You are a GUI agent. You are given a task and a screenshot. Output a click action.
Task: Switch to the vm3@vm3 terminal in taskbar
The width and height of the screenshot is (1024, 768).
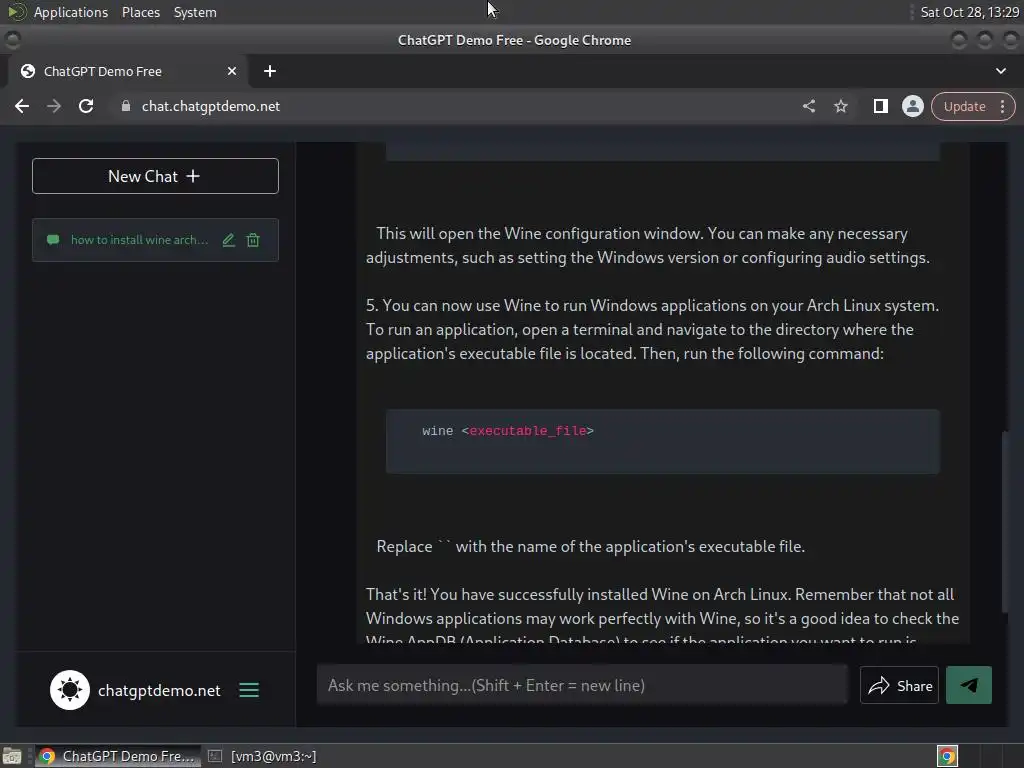pyautogui.click(x=263, y=756)
